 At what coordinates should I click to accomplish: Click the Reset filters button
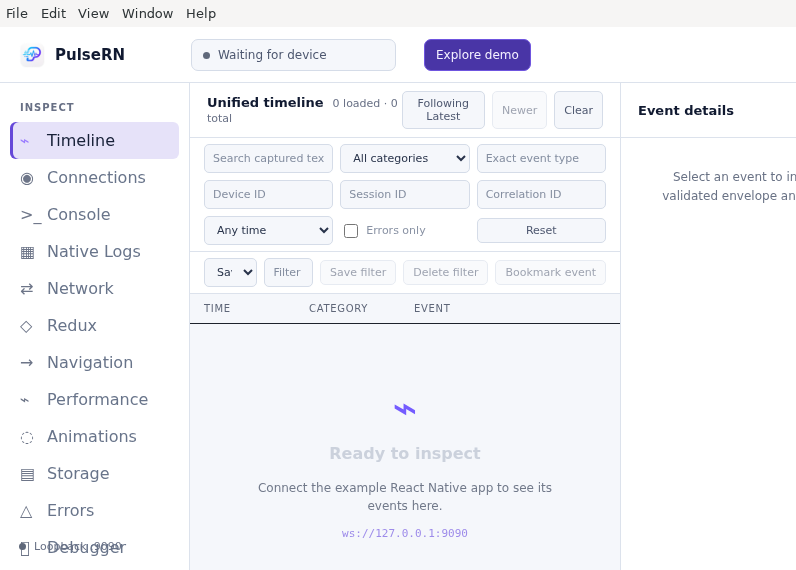point(541,230)
